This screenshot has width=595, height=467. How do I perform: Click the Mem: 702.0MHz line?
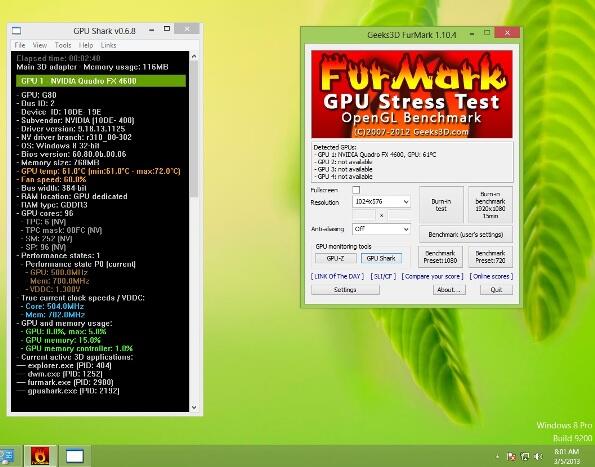pos(53,314)
